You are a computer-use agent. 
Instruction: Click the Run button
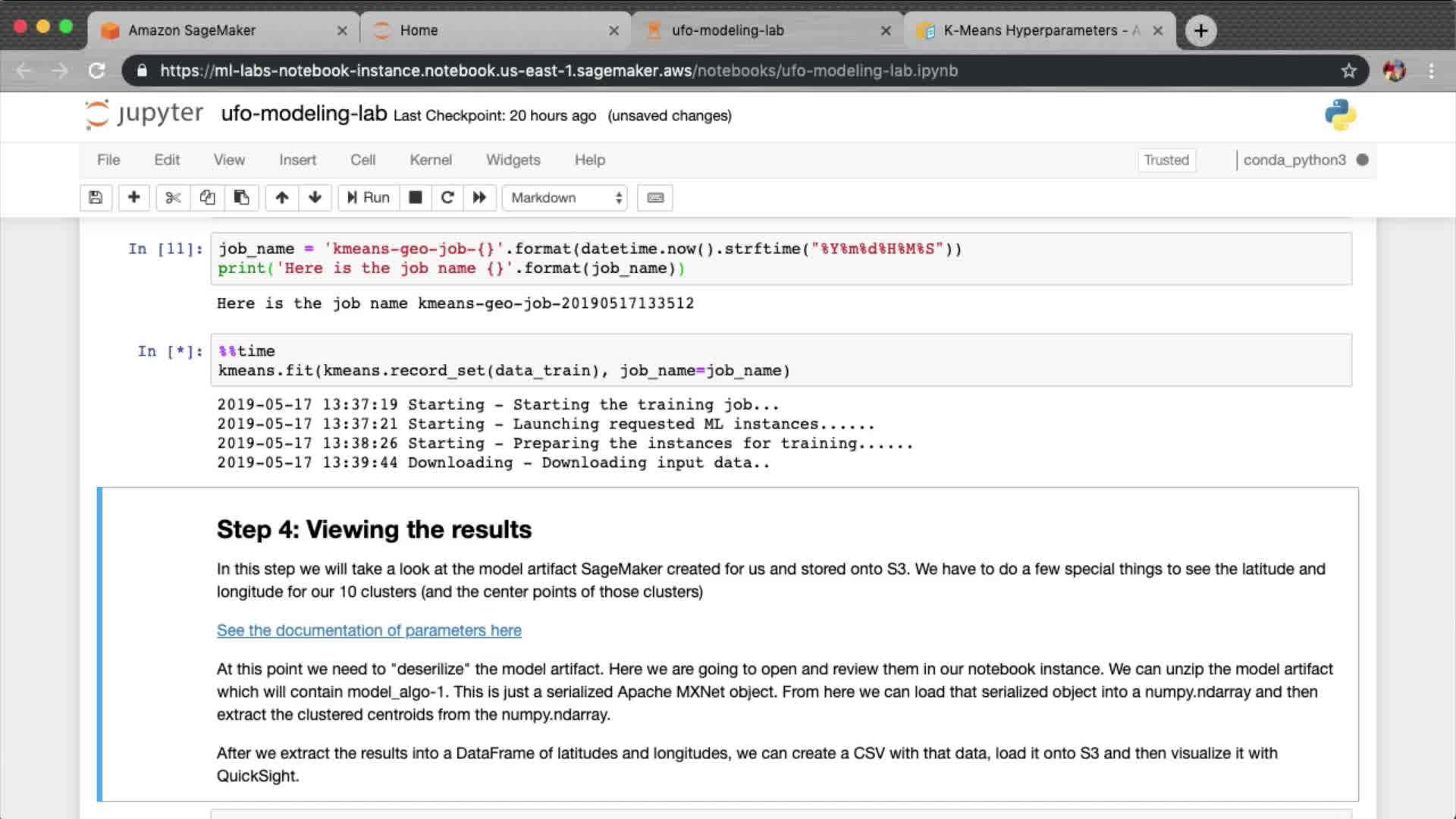369,198
